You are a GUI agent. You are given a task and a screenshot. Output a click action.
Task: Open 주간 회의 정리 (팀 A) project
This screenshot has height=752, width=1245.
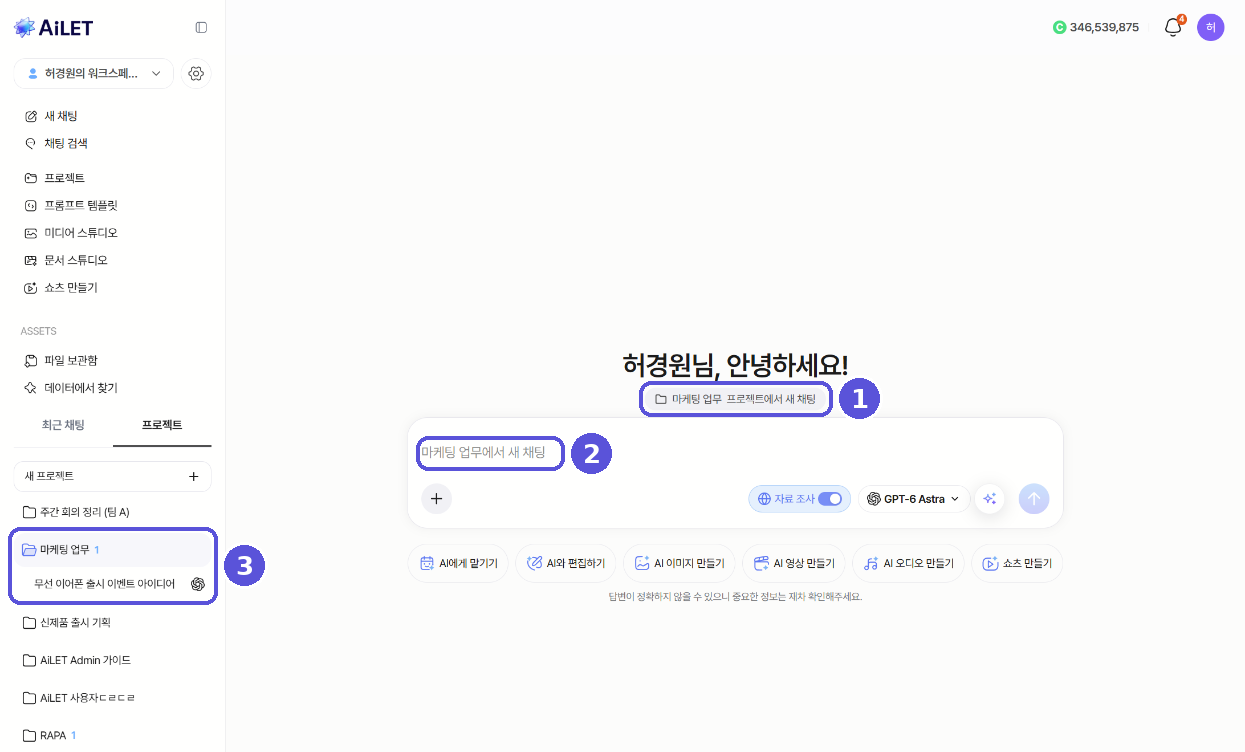pyautogui.click(x=112, y=512)
